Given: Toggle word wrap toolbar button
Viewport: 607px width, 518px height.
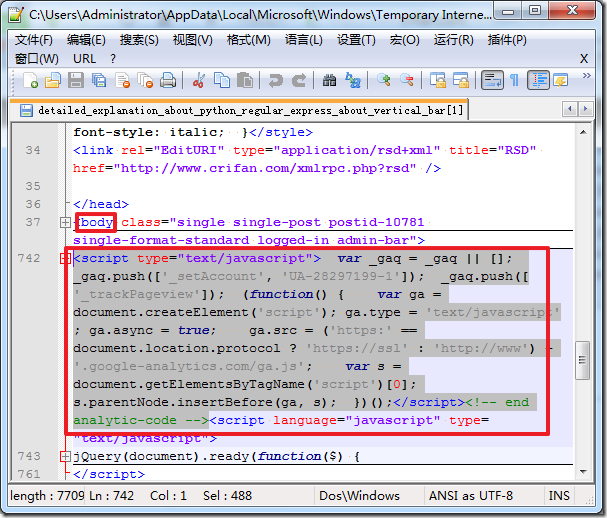Looking at the screenshot, I should pos(492,80).
